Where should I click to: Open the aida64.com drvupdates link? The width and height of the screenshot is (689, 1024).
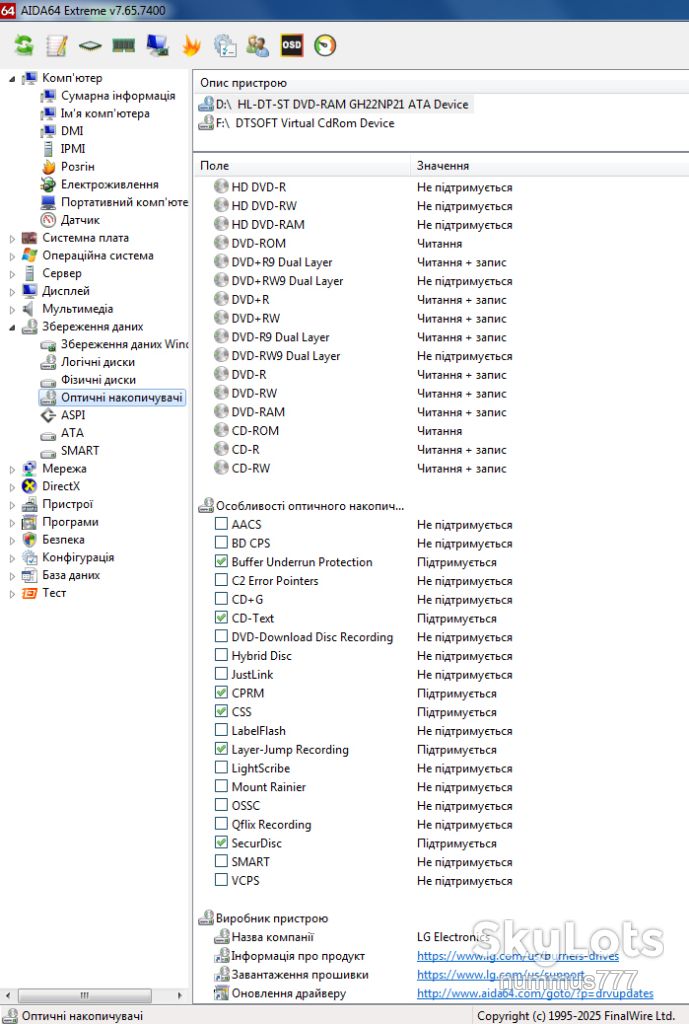[535, 993]
